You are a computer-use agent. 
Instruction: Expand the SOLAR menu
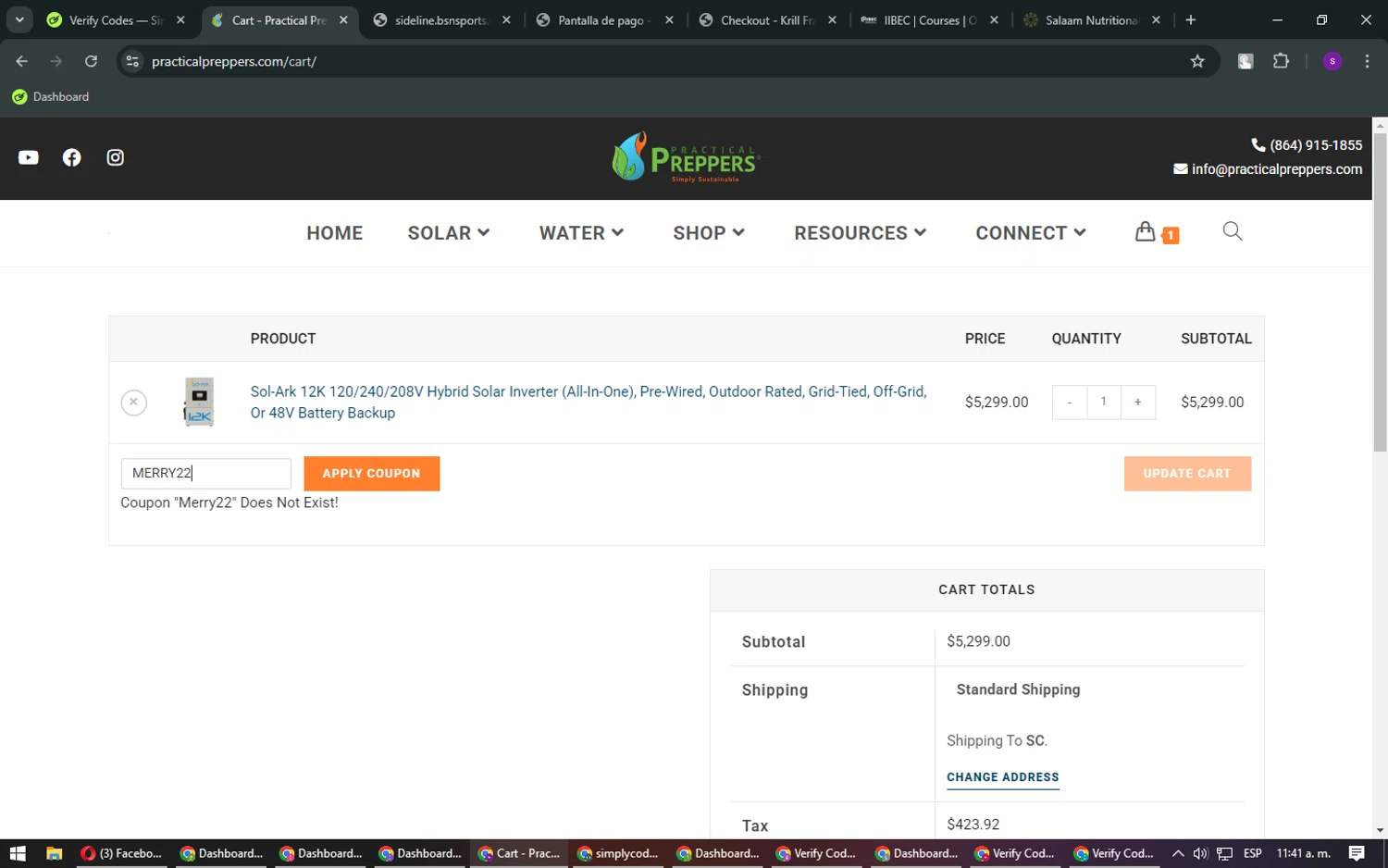[x=449, y=233]
